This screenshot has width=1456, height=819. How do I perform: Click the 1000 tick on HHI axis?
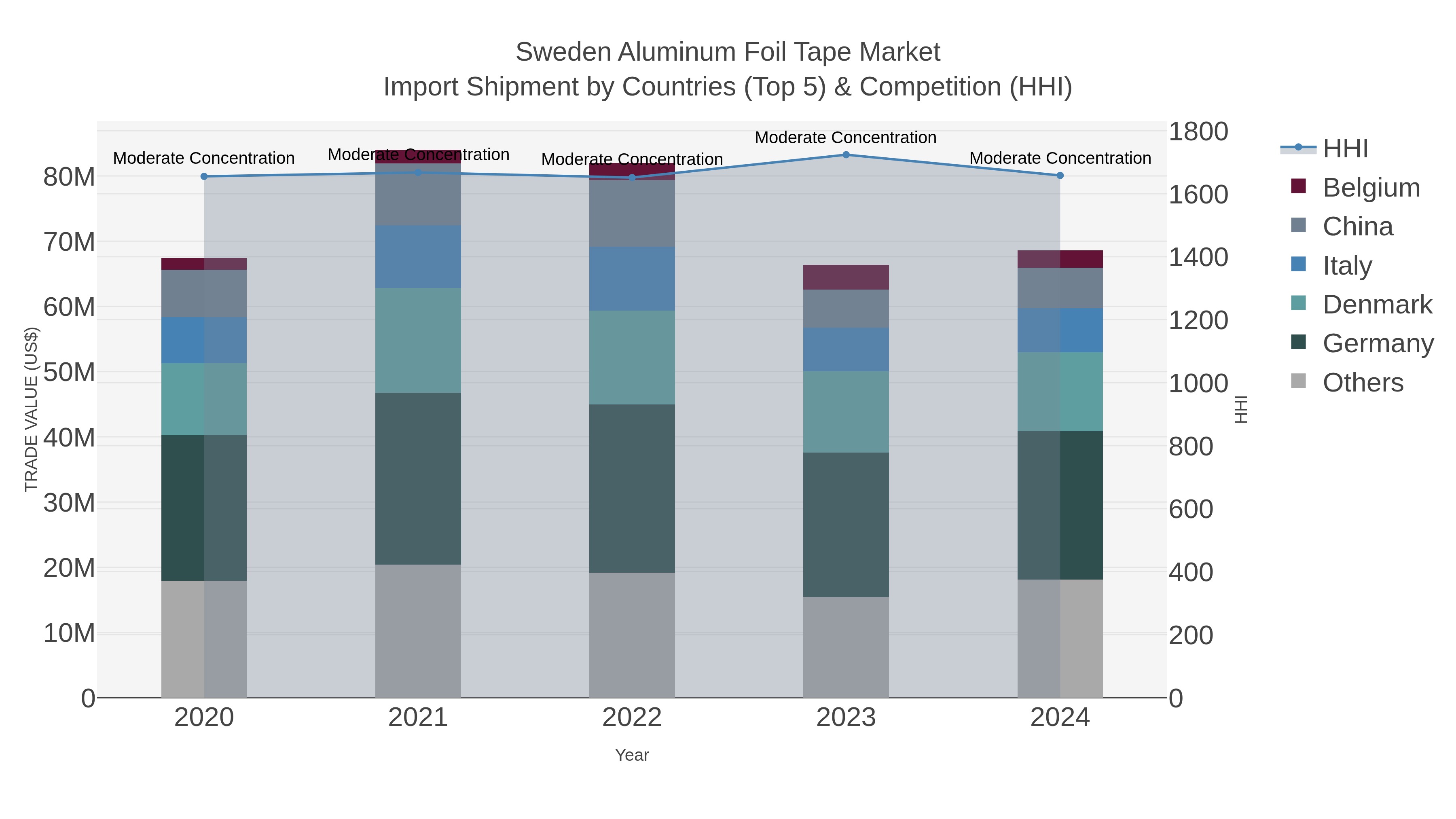tap(1198, 384)
